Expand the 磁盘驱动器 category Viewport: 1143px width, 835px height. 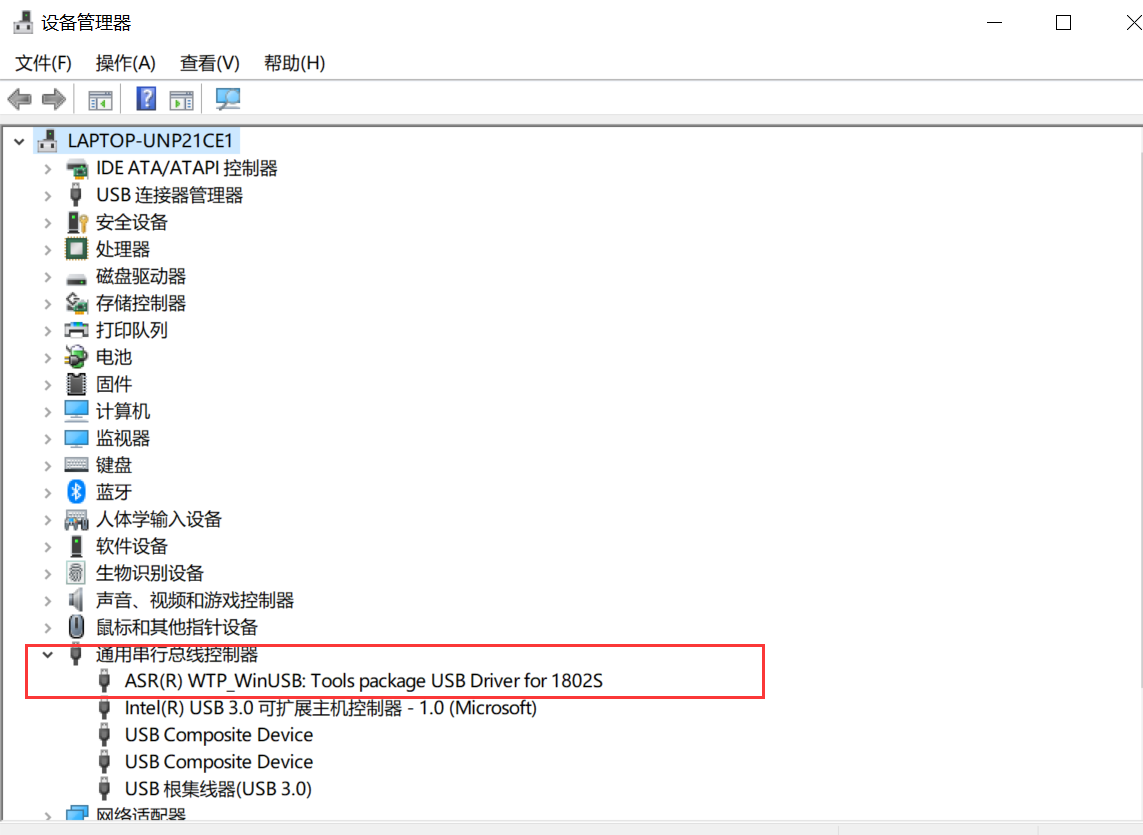click(47, 276)
